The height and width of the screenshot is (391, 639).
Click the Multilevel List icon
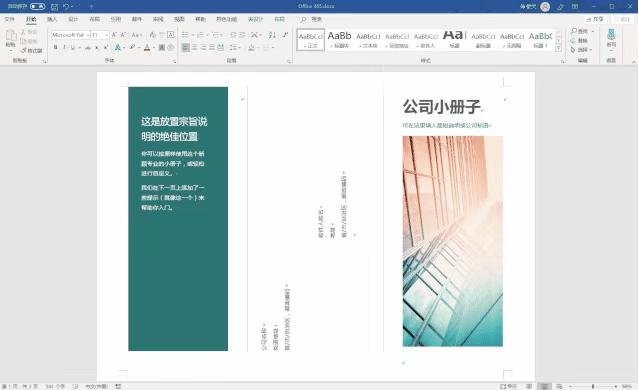tap(216, 35)
